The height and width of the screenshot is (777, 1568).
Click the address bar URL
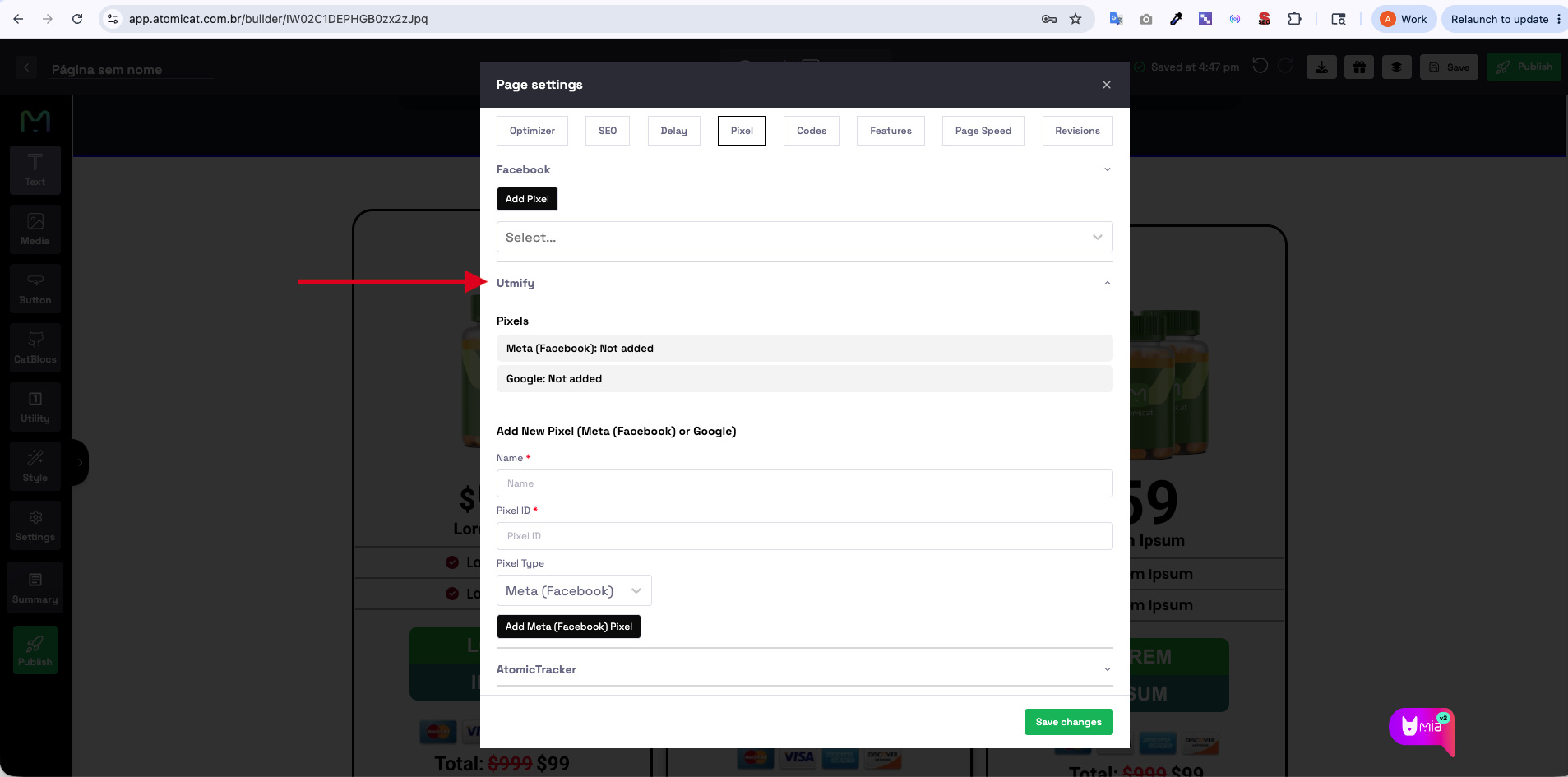[278, 19]
